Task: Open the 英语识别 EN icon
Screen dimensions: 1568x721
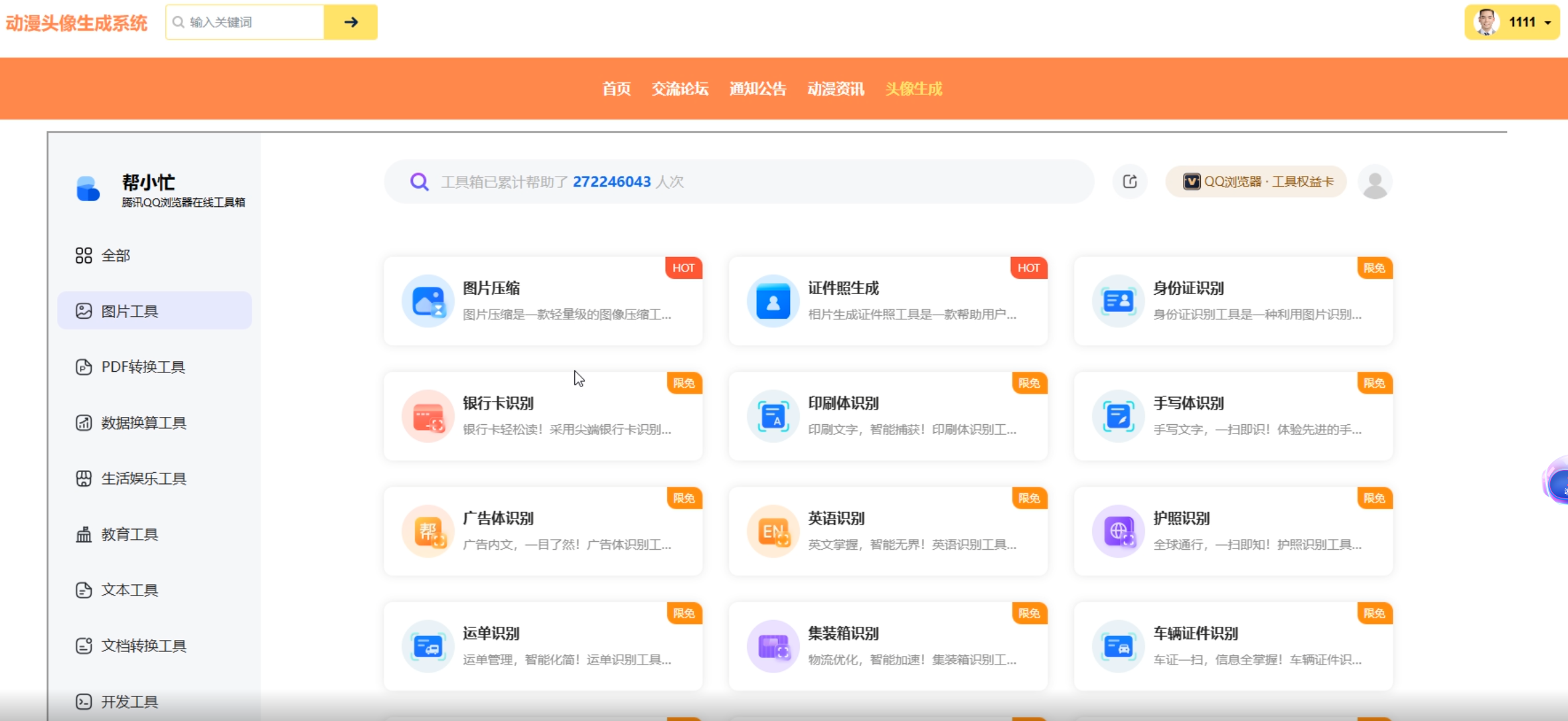Action: tap(773, 531)
